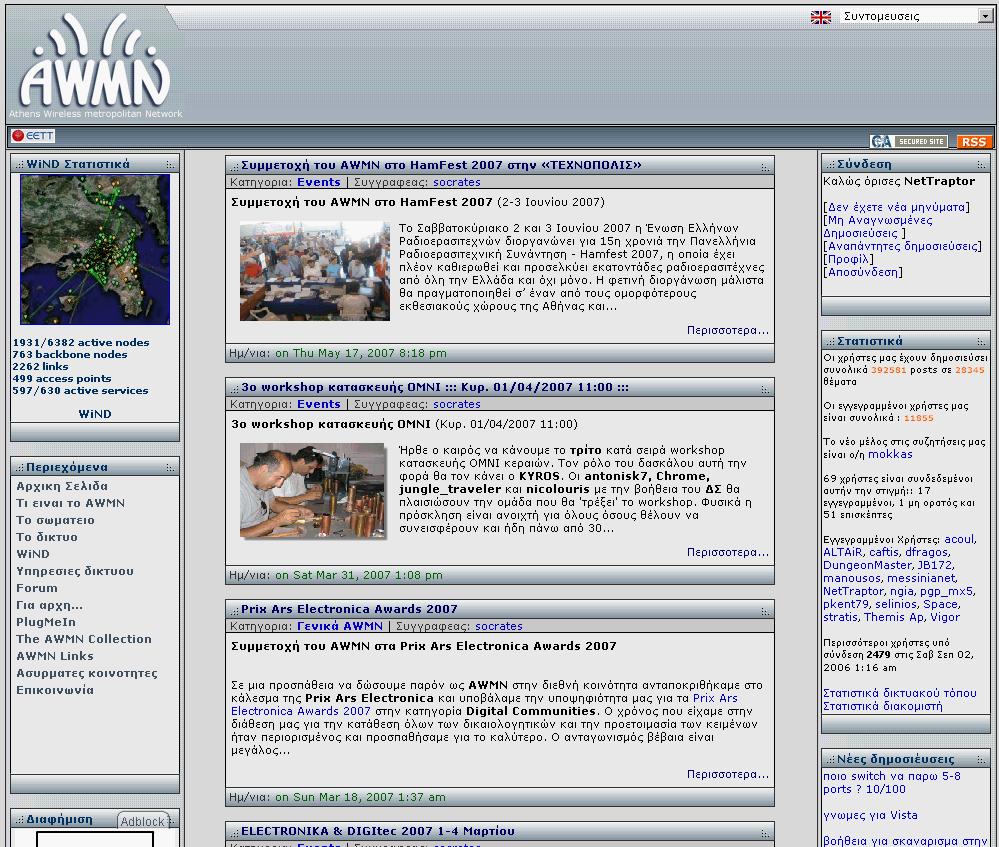Image resolution: width=999 pixels, height=847 pixels.
Task: Click the UK flag language icon
Action: (821, 17)
